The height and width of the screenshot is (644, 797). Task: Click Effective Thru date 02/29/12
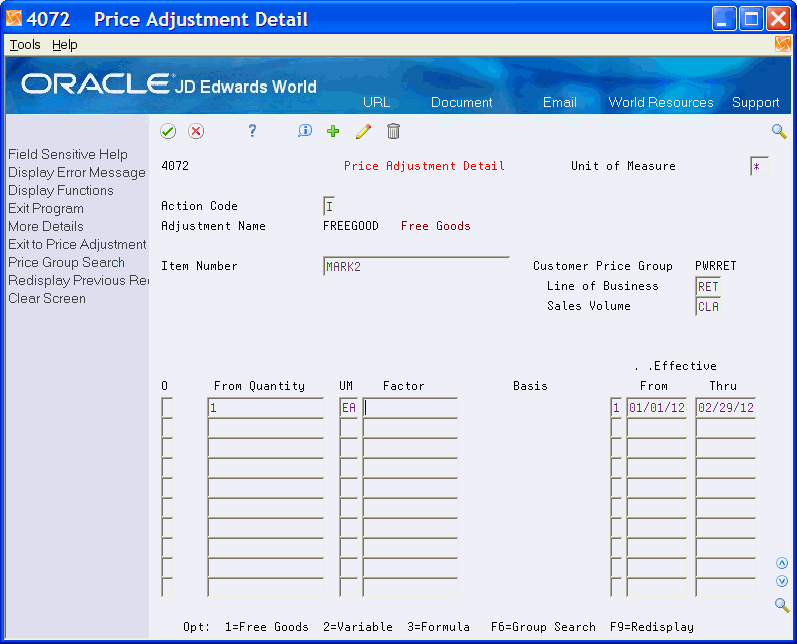pos(725,407)
